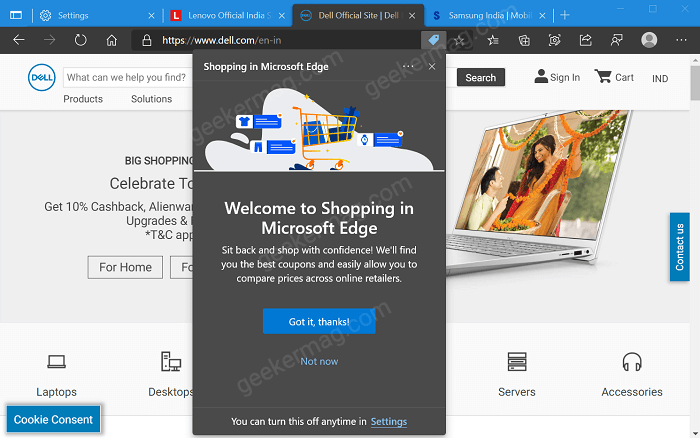Click the Feedback icon in toolbar
This screenshot has height=438, width=700.
coord(617,40)
